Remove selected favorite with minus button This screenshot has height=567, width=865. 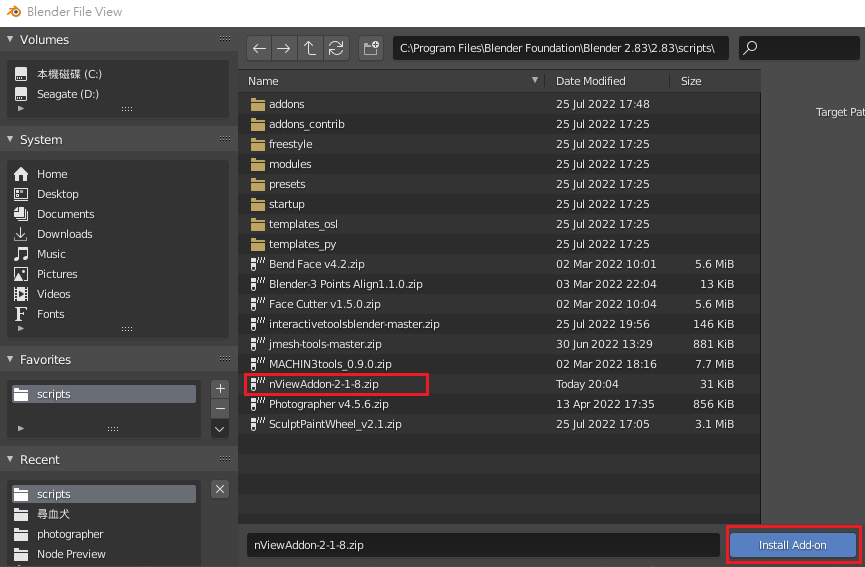pos(220,409)
